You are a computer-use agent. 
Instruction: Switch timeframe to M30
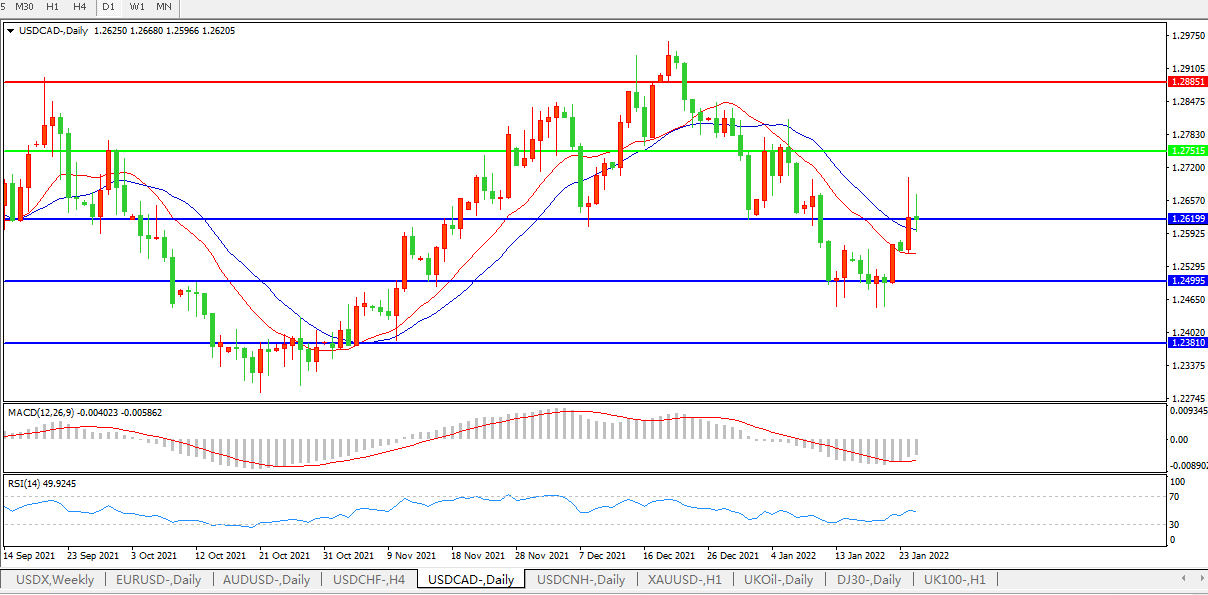[25, 7]
